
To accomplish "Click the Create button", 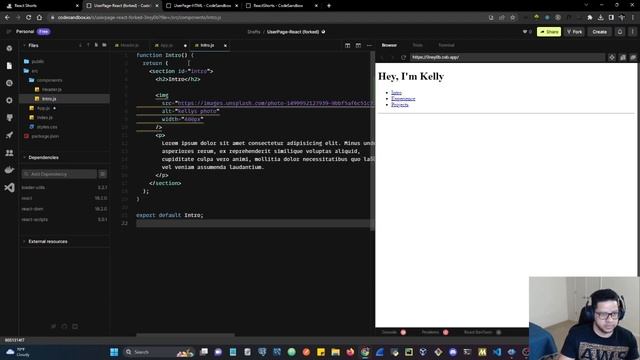I will pos(600,32).
